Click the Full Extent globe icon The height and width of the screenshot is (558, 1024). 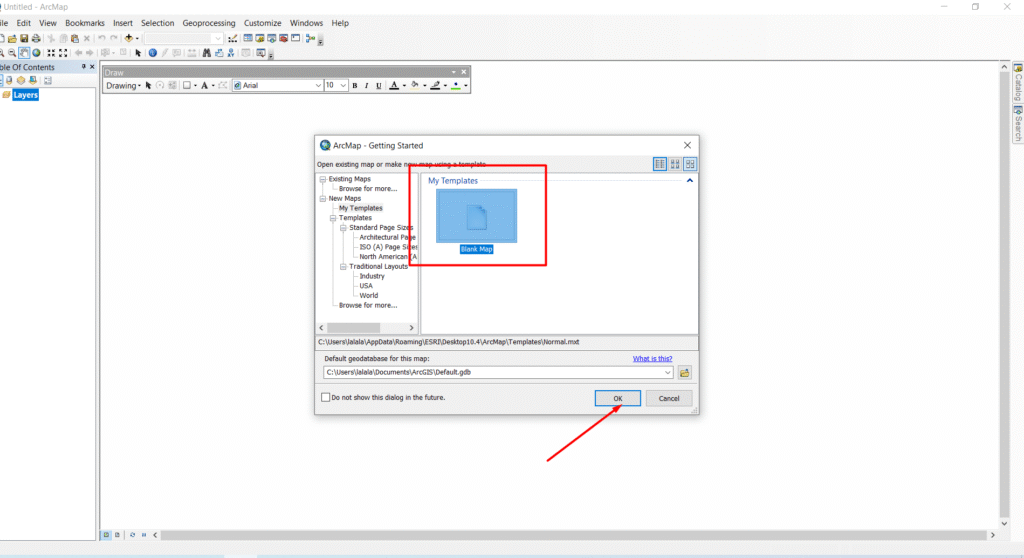36,53
